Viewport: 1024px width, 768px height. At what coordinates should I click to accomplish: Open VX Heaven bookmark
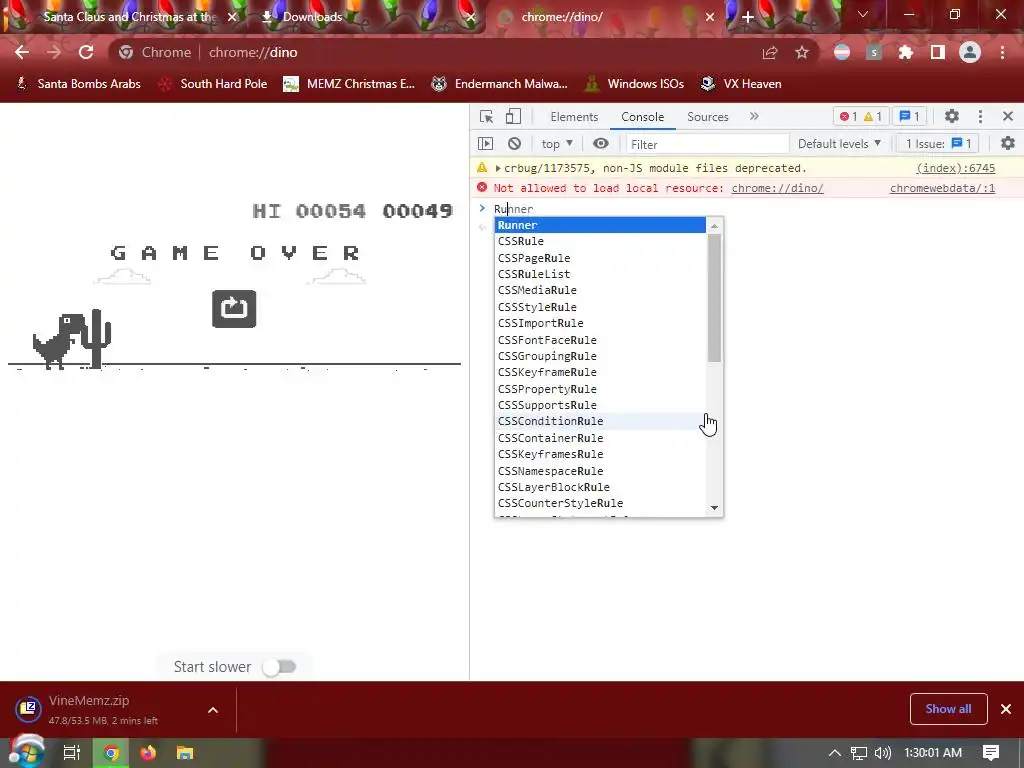click(741, 84)
